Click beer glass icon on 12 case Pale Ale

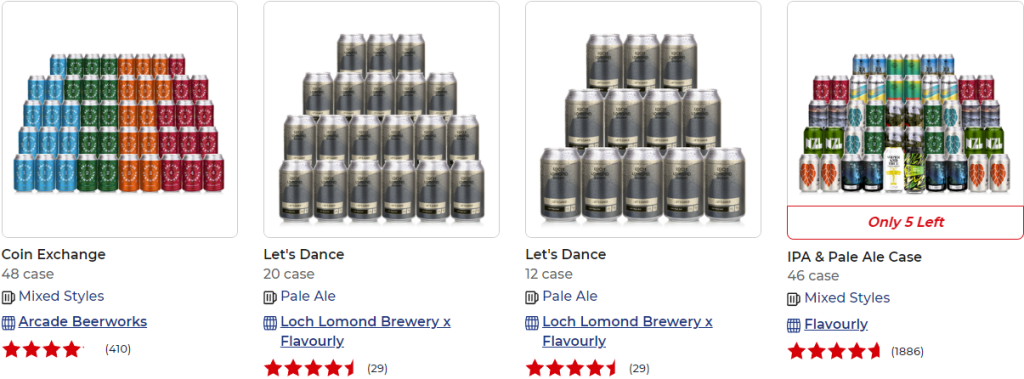532,297
